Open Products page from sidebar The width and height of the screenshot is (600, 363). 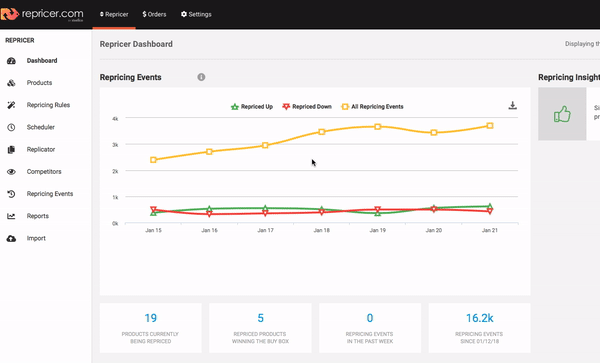tap(39, 83)
